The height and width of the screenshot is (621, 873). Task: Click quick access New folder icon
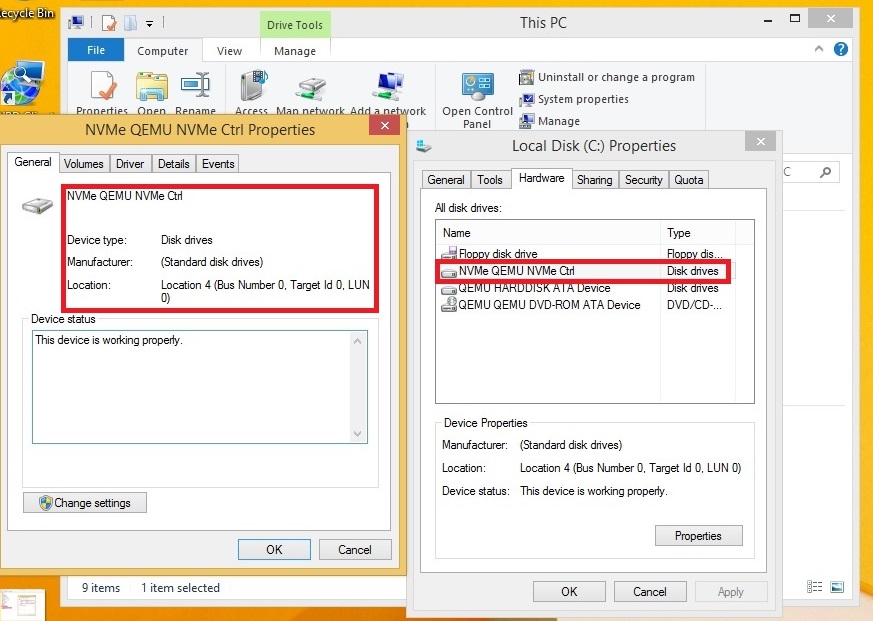[130, 23]
